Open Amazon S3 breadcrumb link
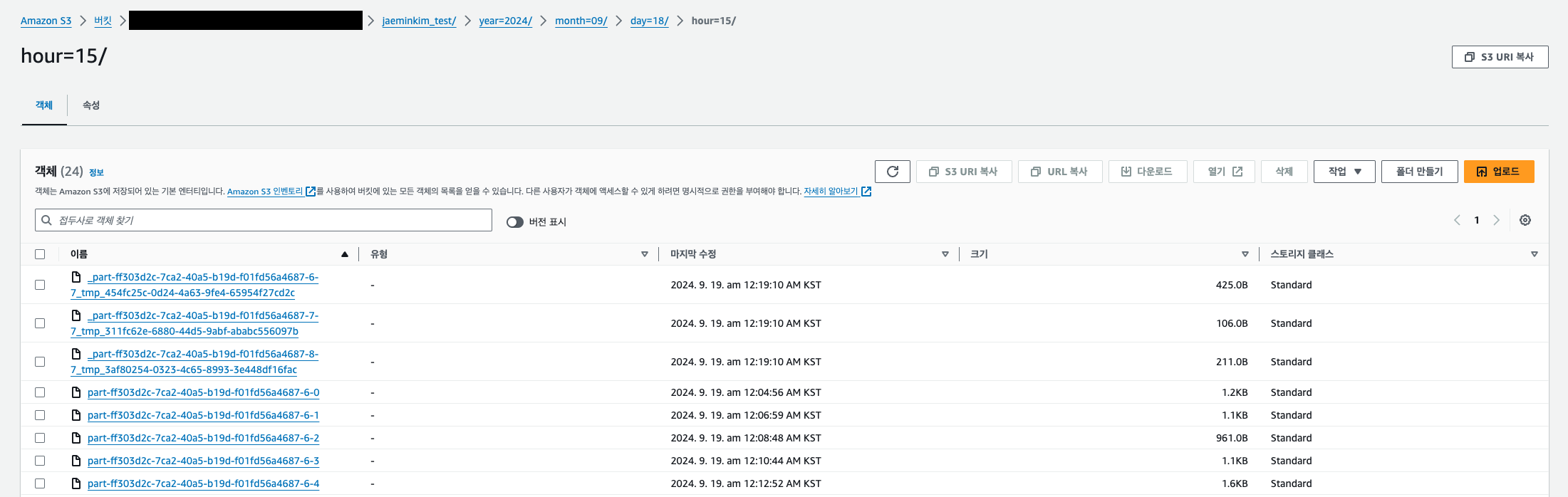Screen dimensions: 1568x497 coord(46,21)
